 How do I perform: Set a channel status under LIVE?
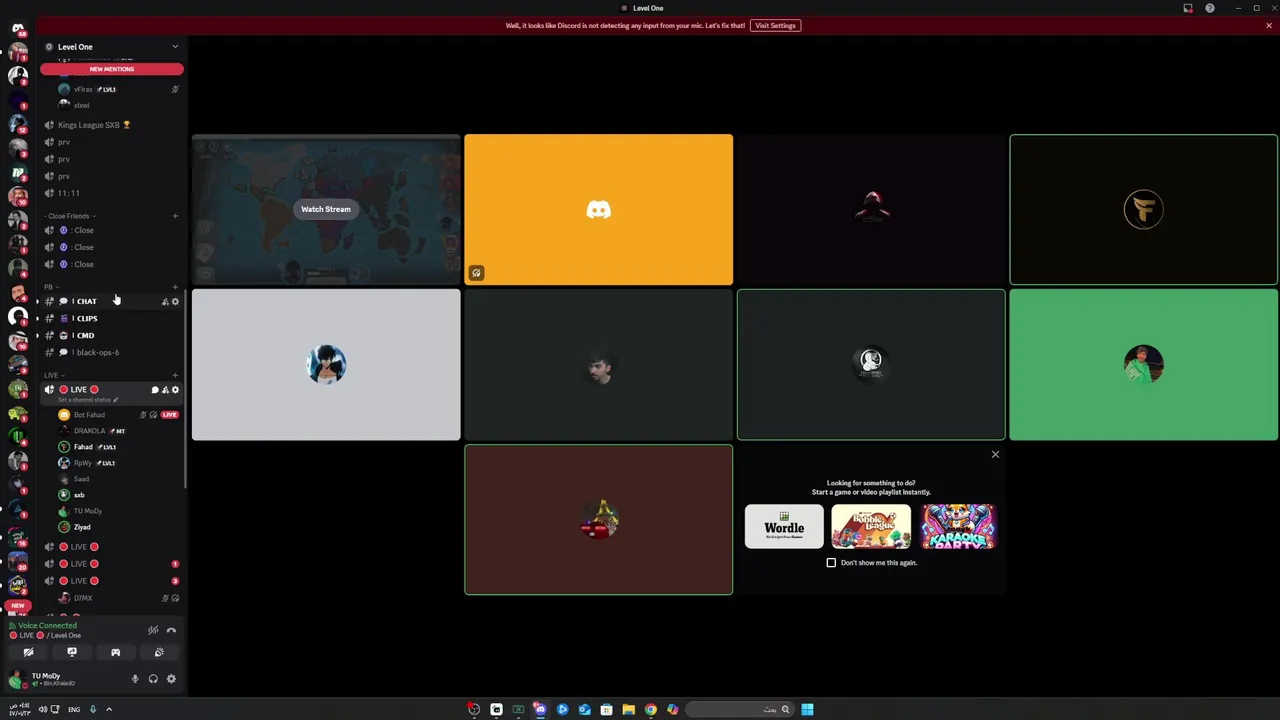88,400
